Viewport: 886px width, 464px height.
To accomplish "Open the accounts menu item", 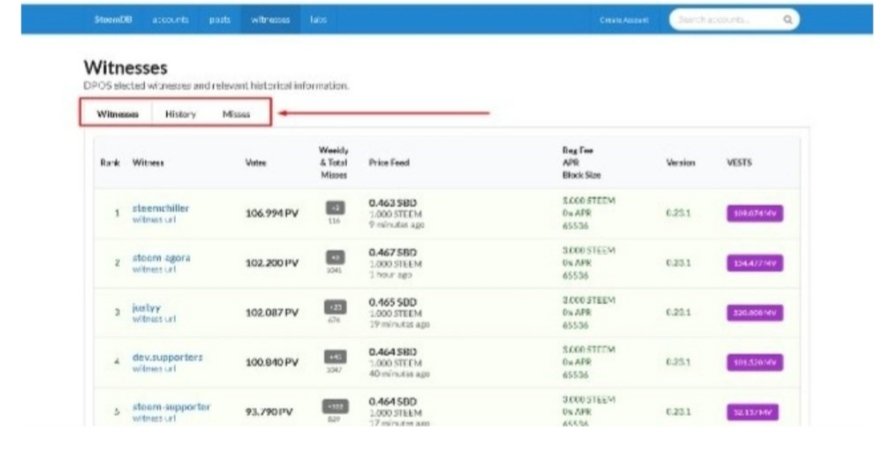I will click(x=170, y=20).
